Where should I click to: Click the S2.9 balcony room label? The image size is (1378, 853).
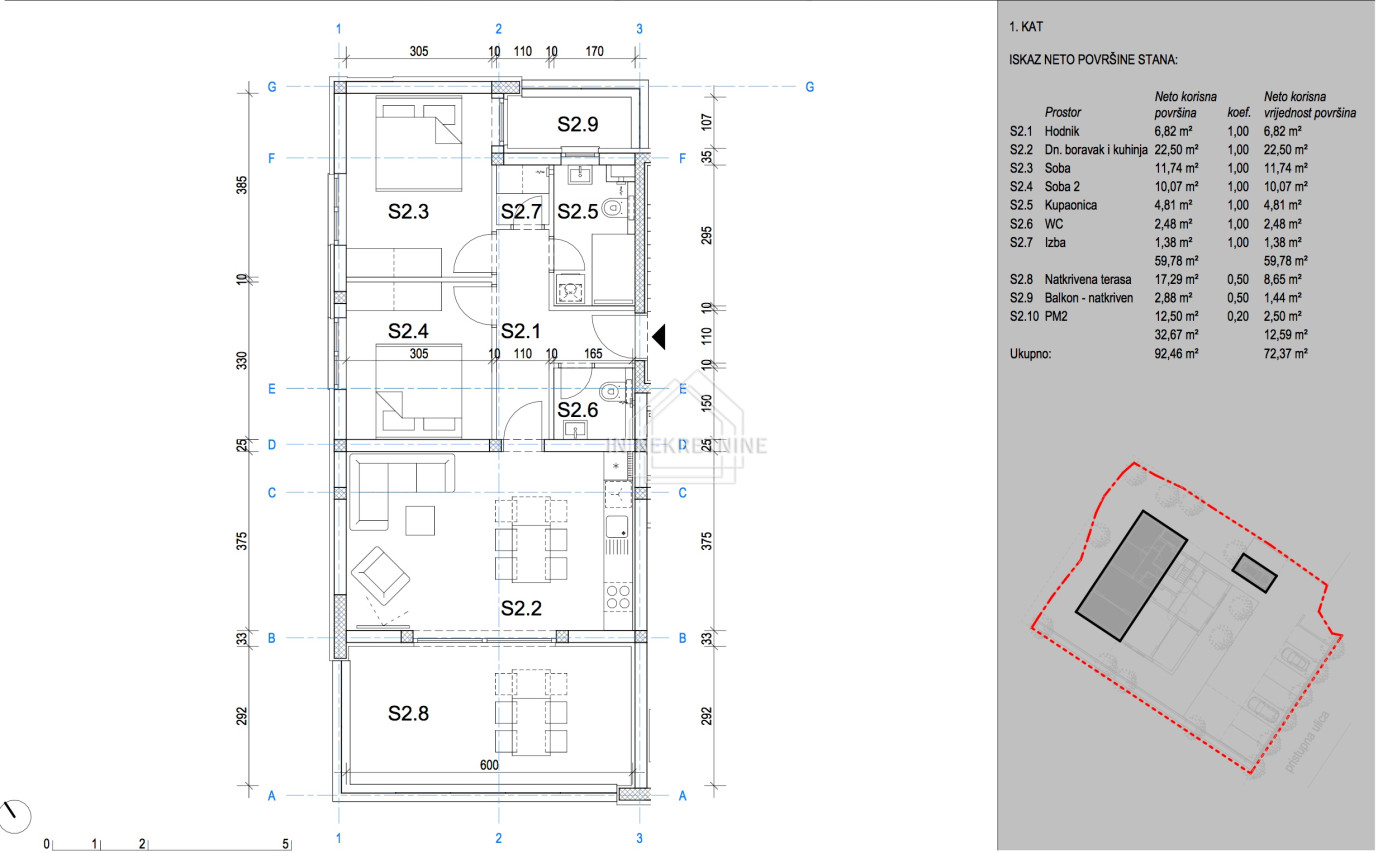577,125
